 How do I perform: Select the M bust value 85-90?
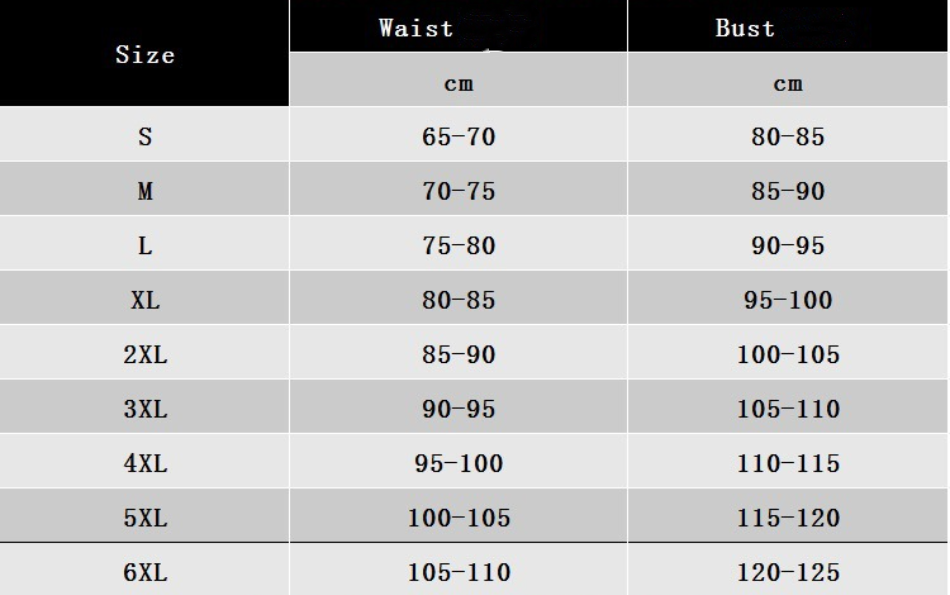click(x=788, y=191)
